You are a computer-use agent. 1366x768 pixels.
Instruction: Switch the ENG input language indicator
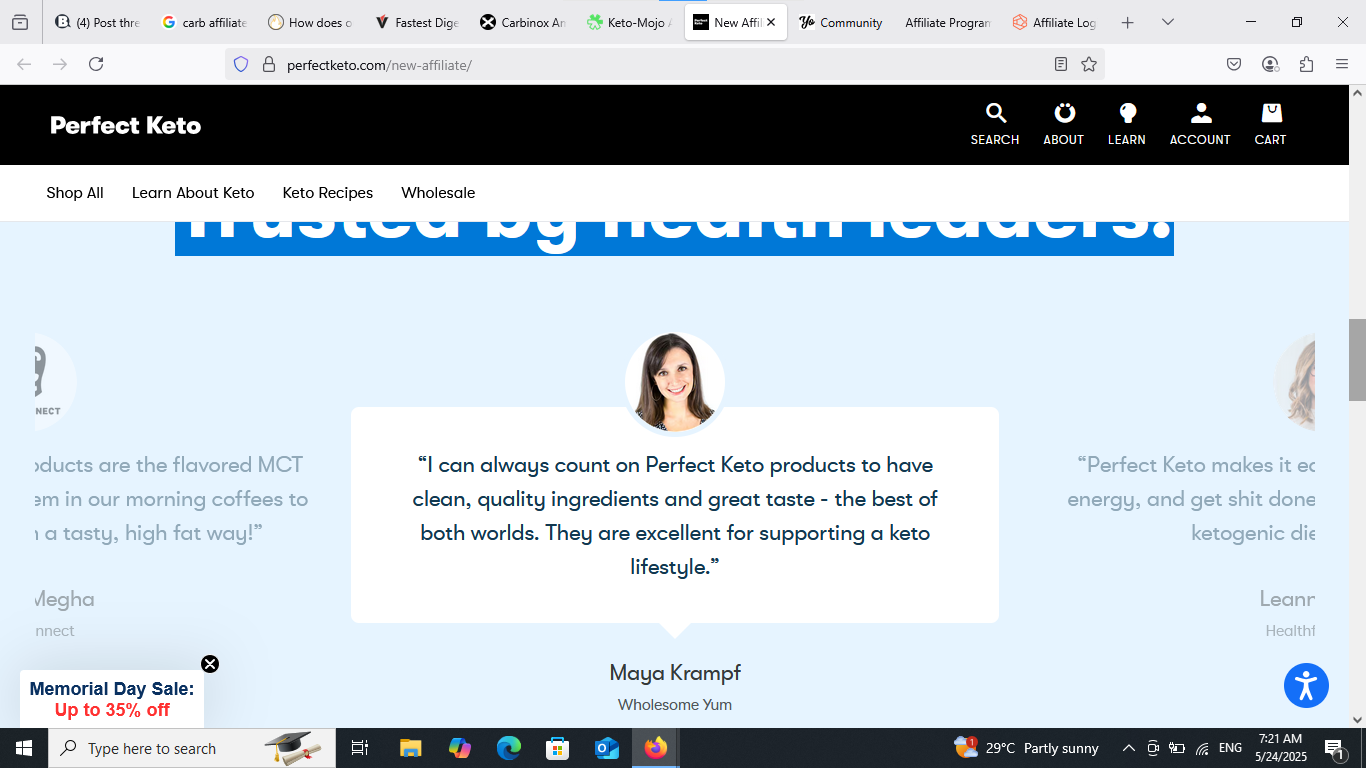coord(1231,748)
